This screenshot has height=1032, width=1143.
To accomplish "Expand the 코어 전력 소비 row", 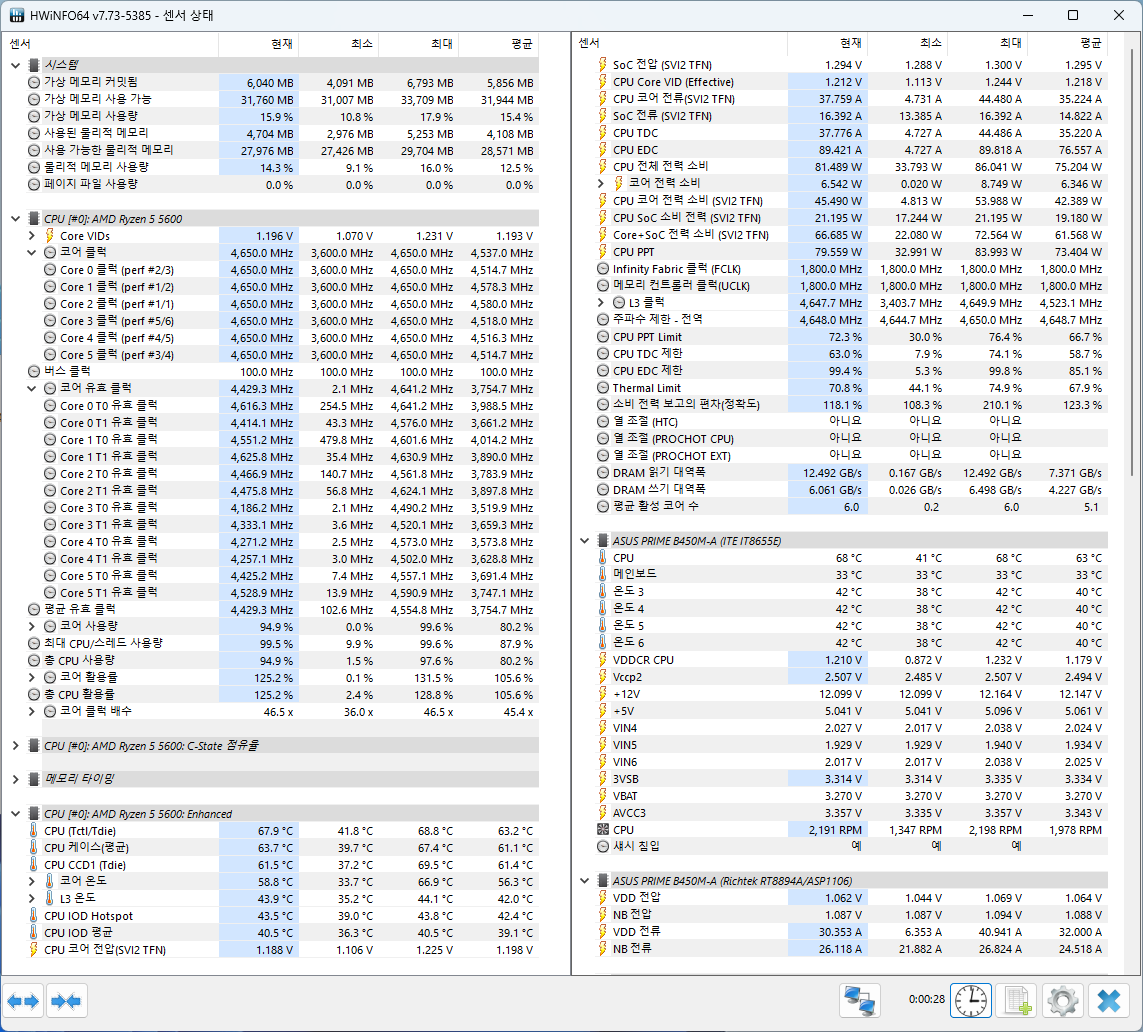I will click(601, 183).
